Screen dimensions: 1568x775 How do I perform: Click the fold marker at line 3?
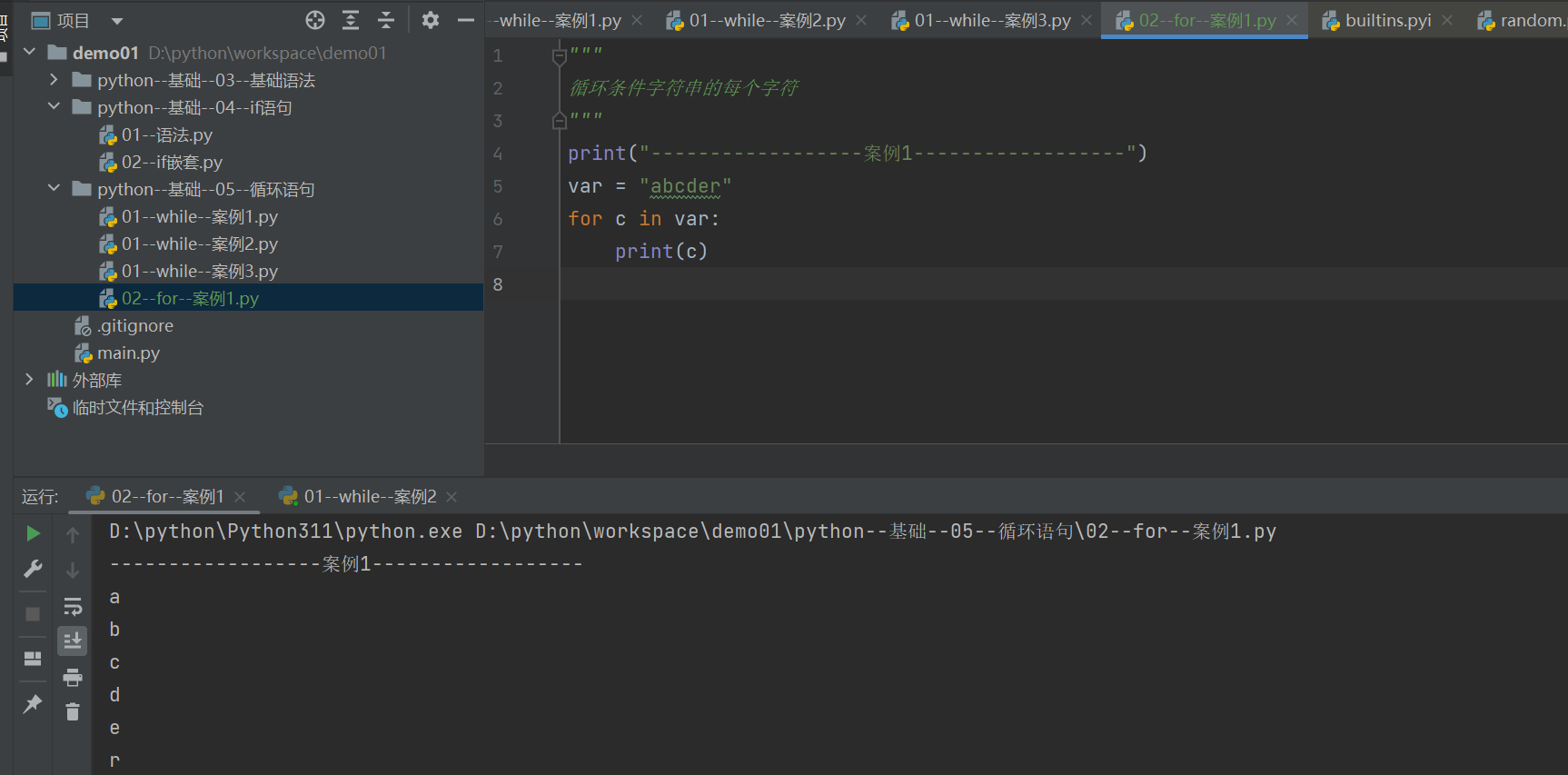pyautogui.click(x=560, y=120)
